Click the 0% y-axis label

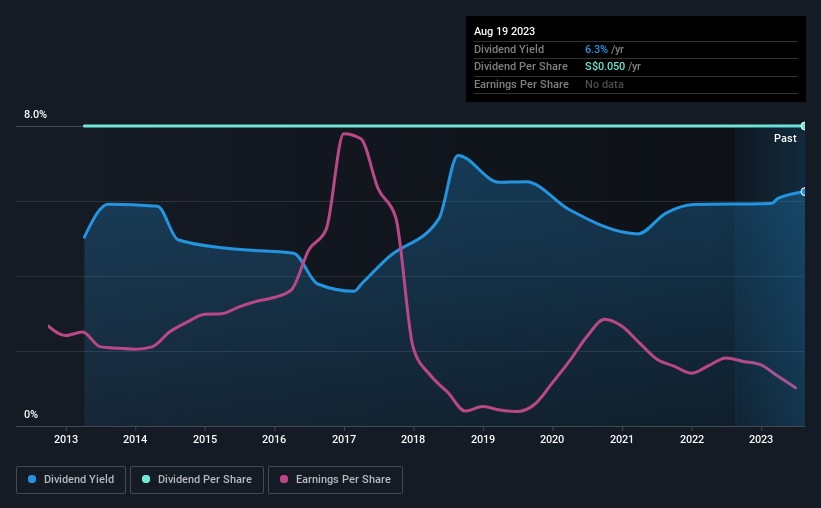click(31, 414)
